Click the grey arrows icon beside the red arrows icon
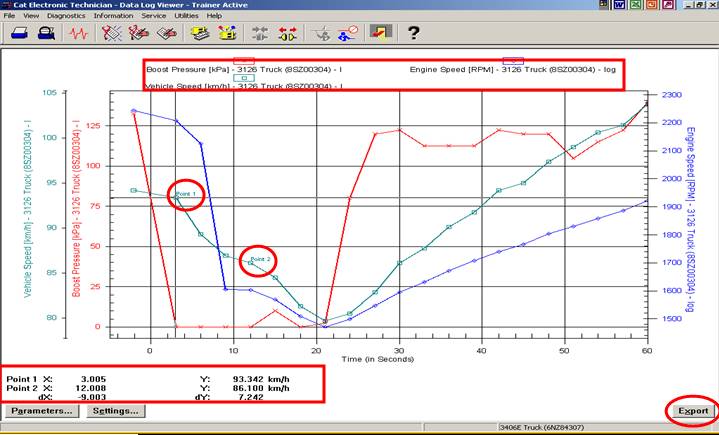Screen dimensions: 719x435 point(260,33)
